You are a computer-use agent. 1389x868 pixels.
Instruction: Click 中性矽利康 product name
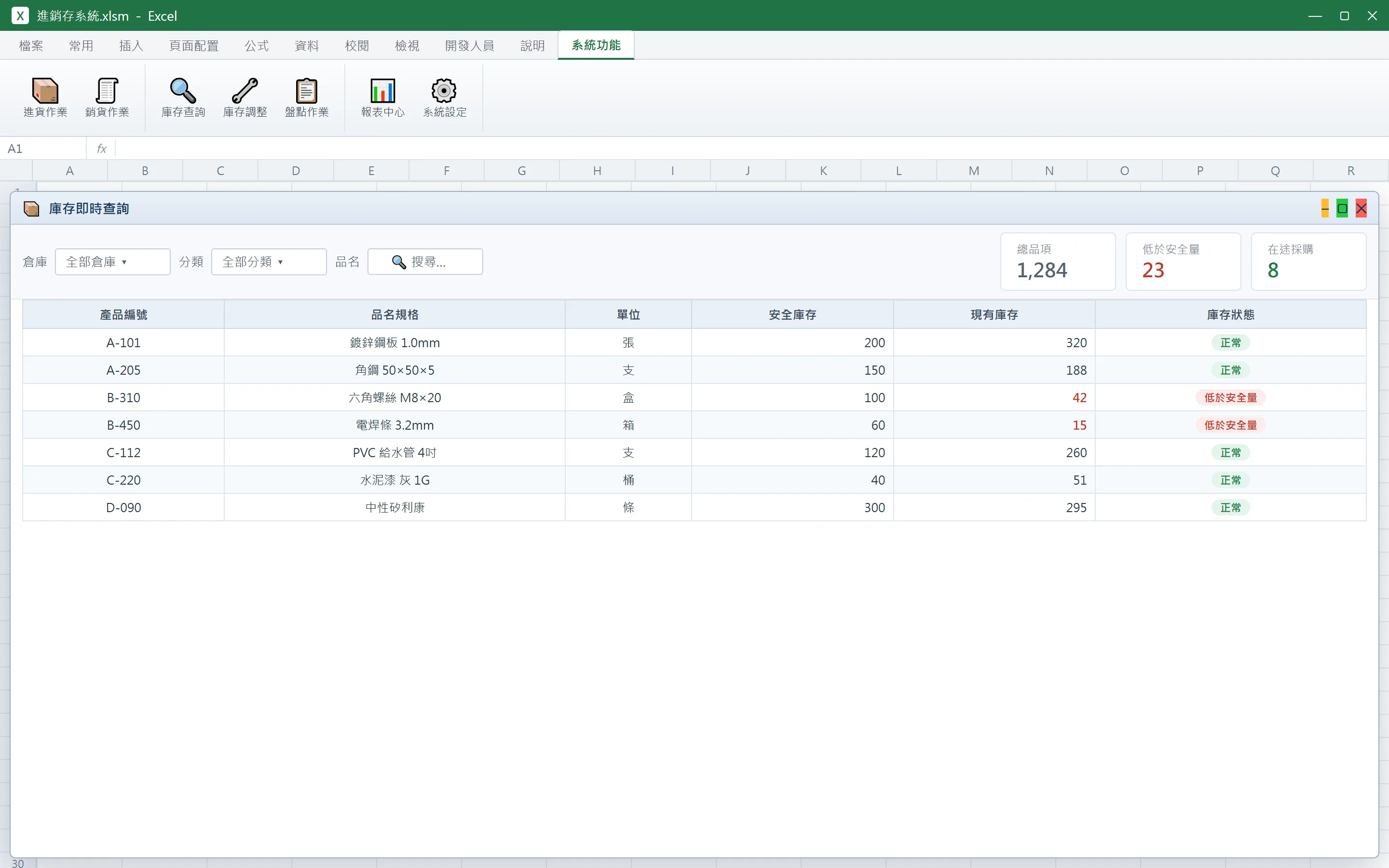395,508
